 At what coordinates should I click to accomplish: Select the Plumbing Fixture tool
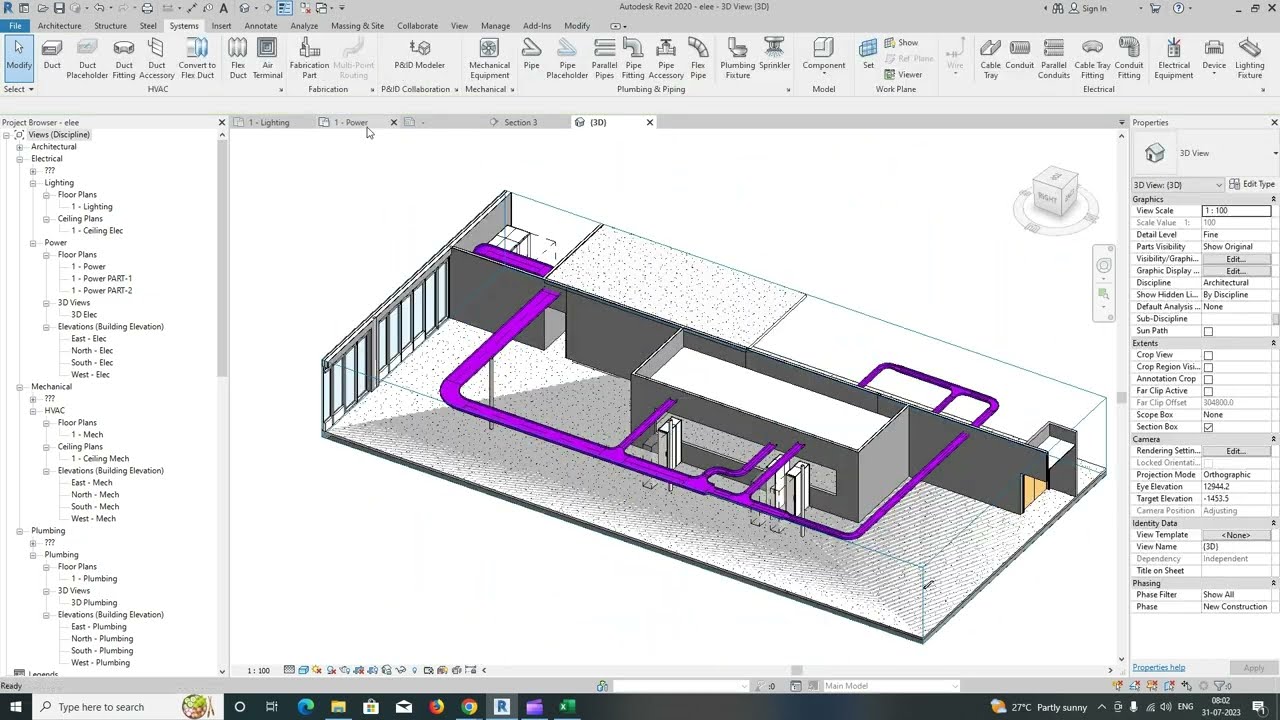(738, 59)
